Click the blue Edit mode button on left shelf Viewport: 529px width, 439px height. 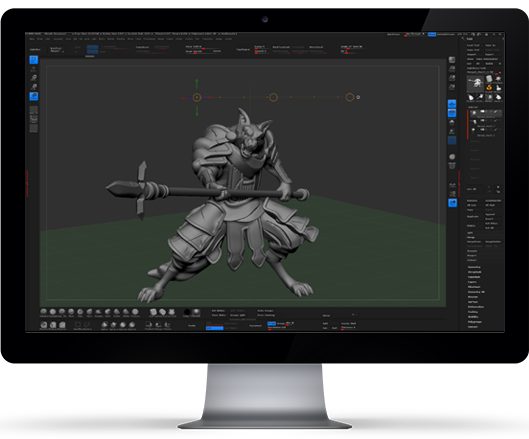(x=34, y=60)
